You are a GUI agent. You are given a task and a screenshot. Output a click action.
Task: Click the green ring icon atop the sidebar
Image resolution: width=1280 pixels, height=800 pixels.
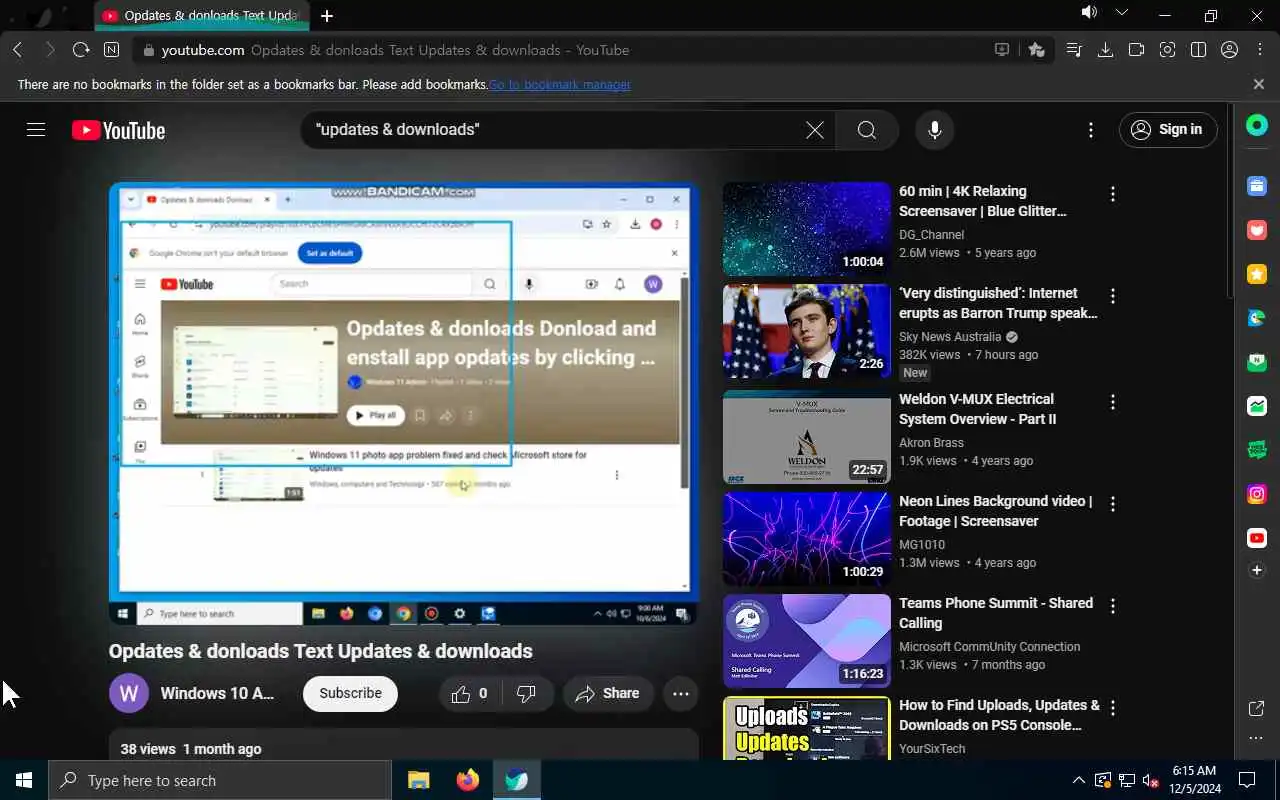[x=1257, y=125]
